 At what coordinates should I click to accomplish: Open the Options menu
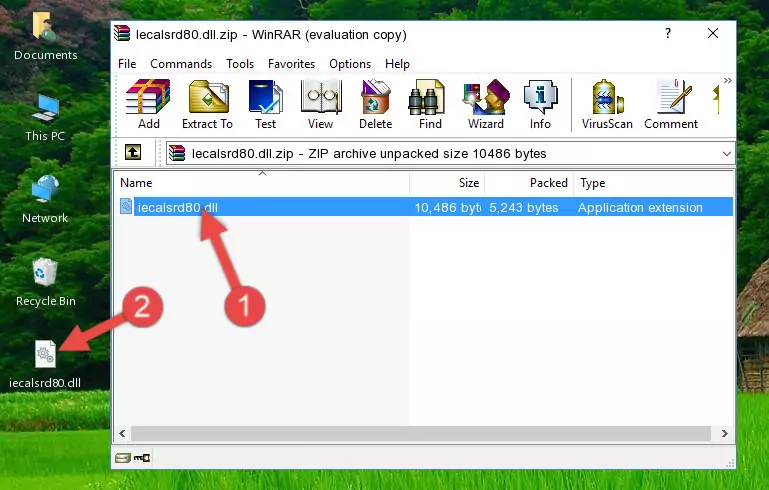click(x=350, y=64)
